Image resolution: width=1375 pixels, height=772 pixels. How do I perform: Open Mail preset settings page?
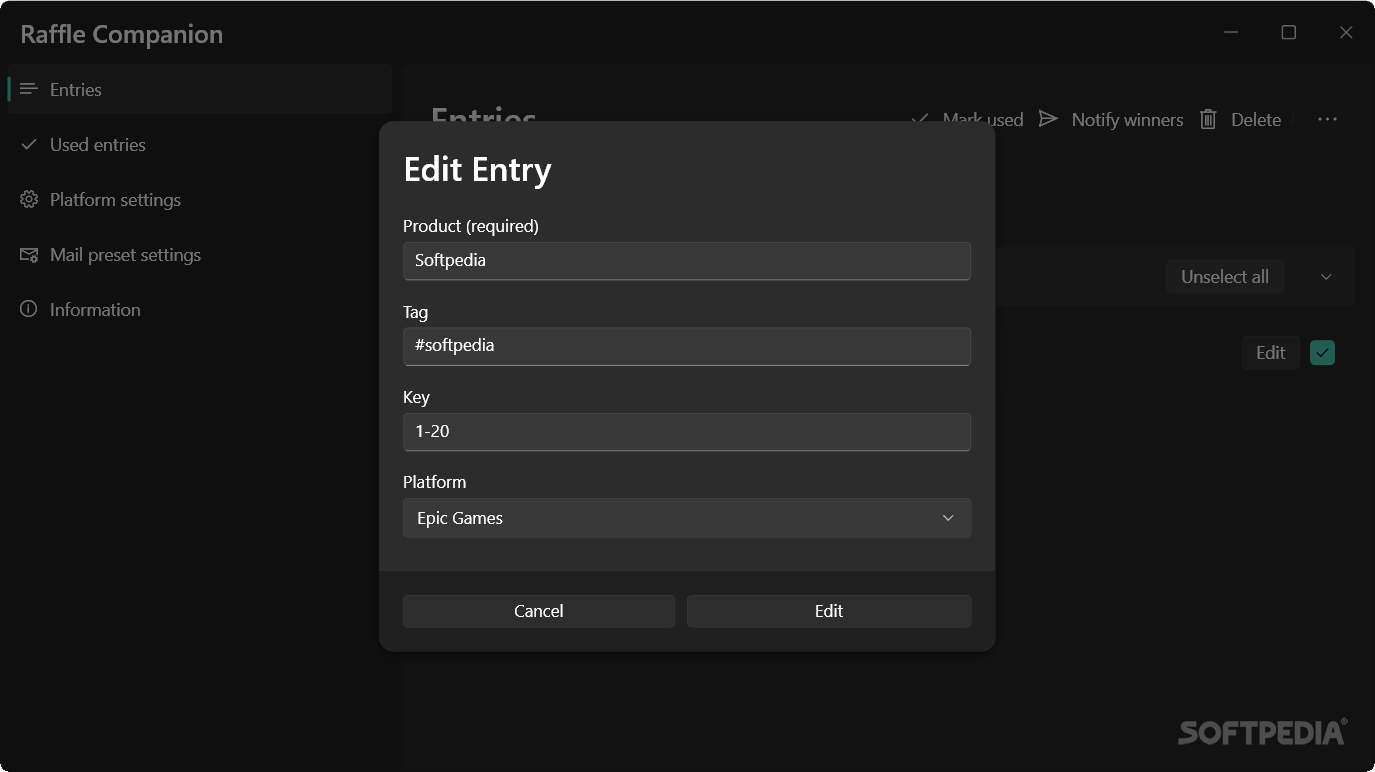[x=199, y=254]
